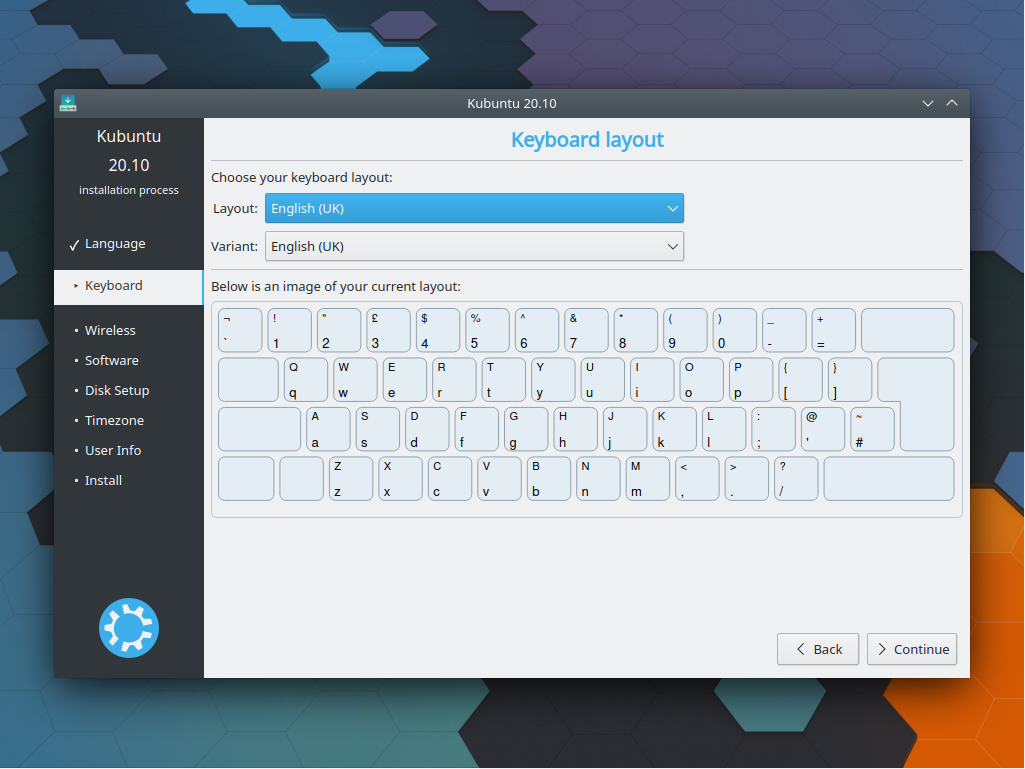The width and height of the screenshot is (1025, 769).
Task: Click the T key on the layout preview
Action: coord(504,380)
